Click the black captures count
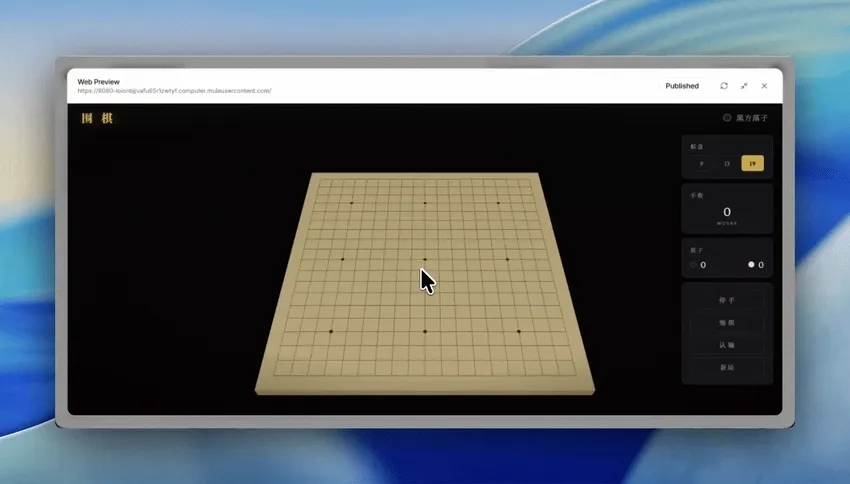The width and height of the screenshot is (850, 484). point(703,265)
